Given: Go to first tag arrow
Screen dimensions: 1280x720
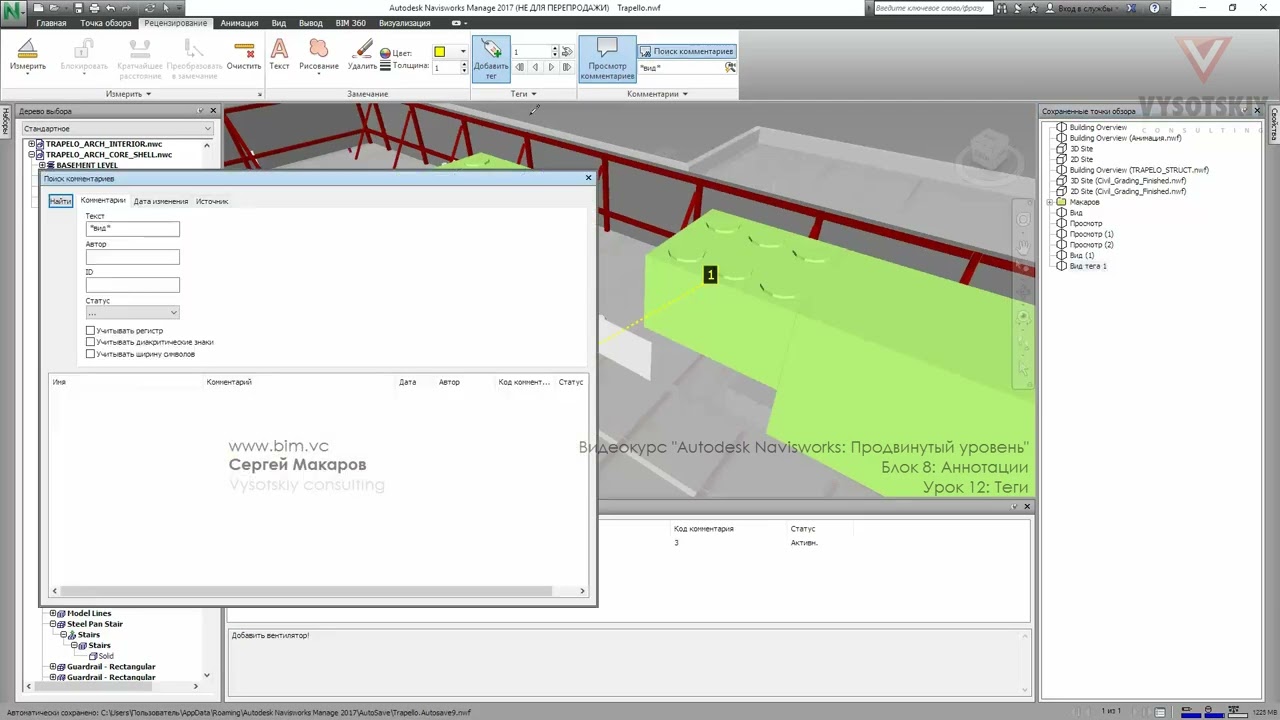Looking at the screenshot, I should (519, 67).
